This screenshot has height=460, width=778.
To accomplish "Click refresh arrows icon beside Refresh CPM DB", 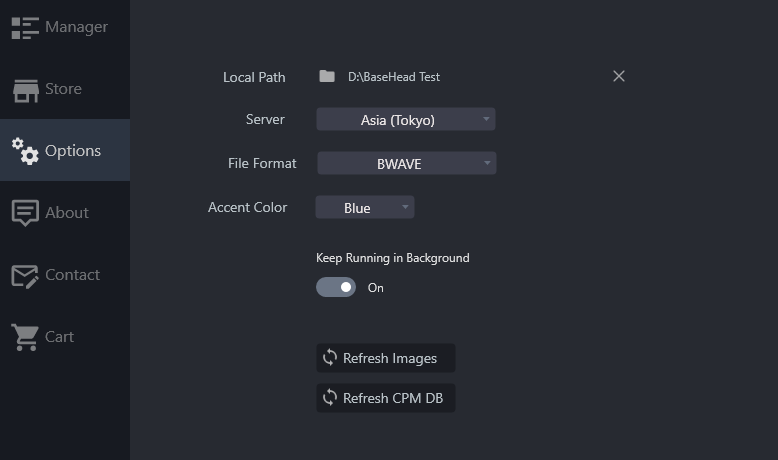I will point(330,397).
